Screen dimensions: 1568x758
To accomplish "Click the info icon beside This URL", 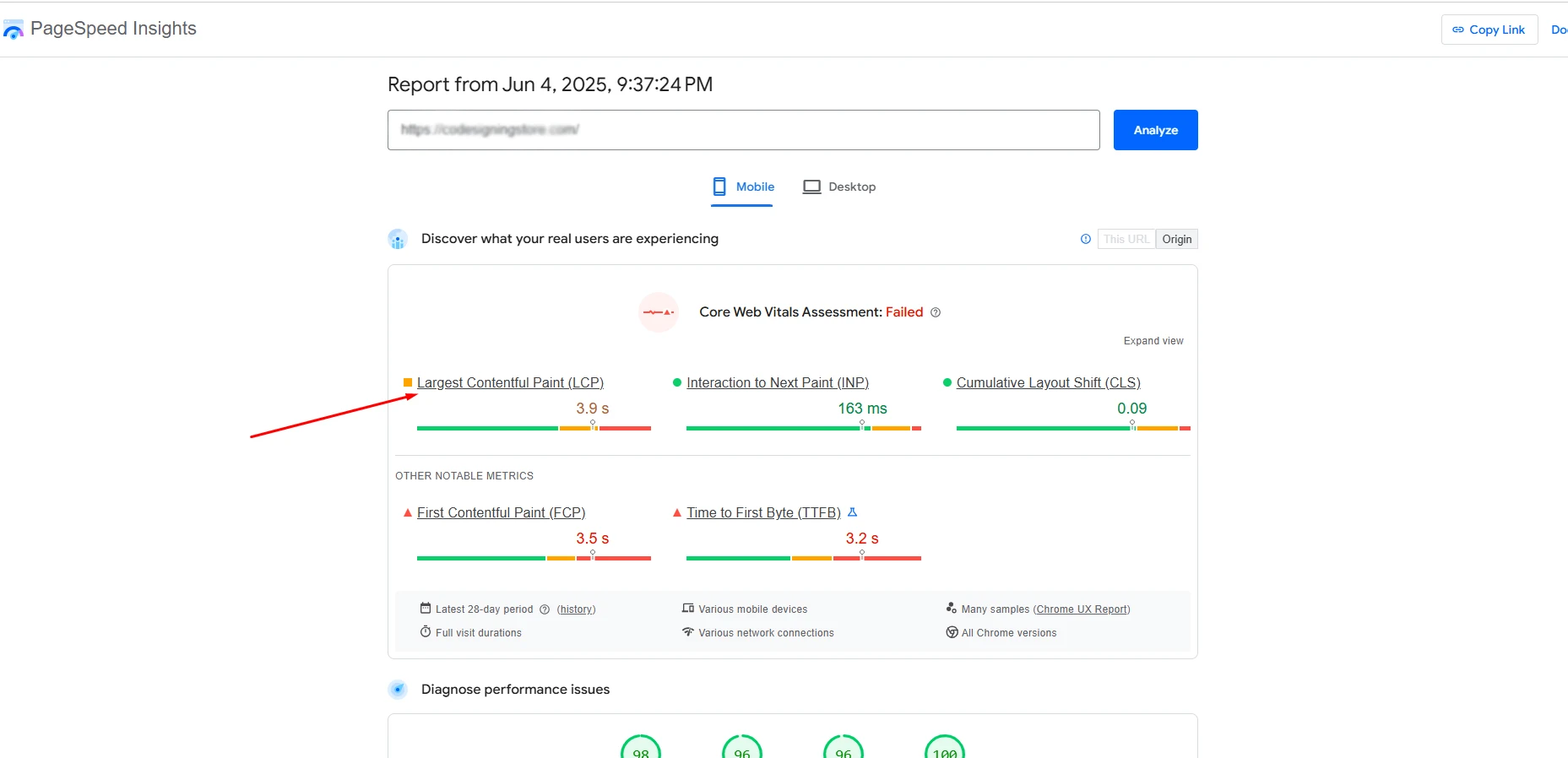I will [1086, 239].
